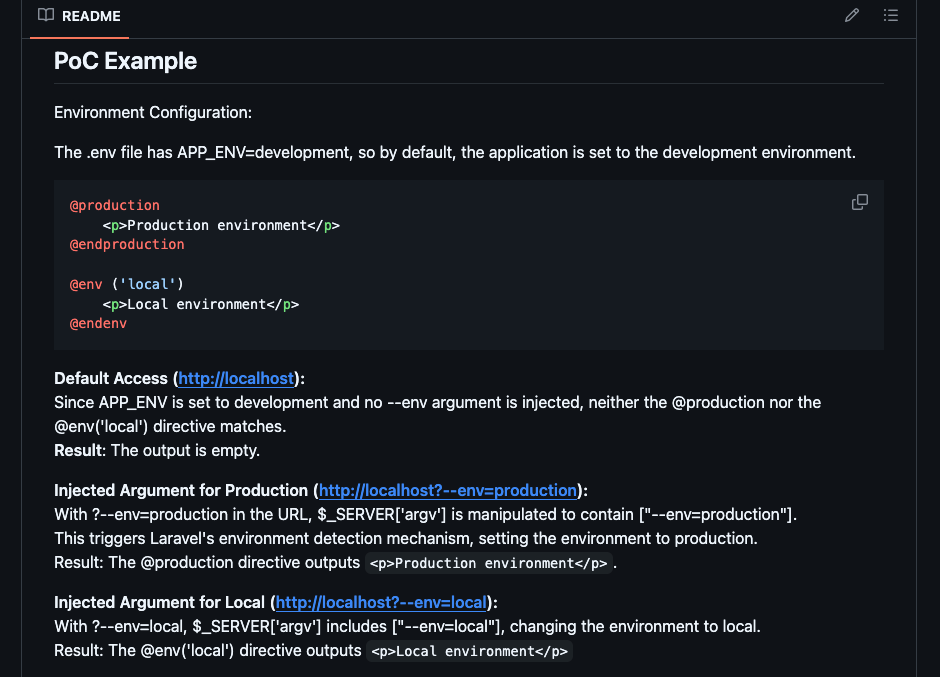
Task: Click the sentence about .env APP_ENV=development
Action: [455, 152]
